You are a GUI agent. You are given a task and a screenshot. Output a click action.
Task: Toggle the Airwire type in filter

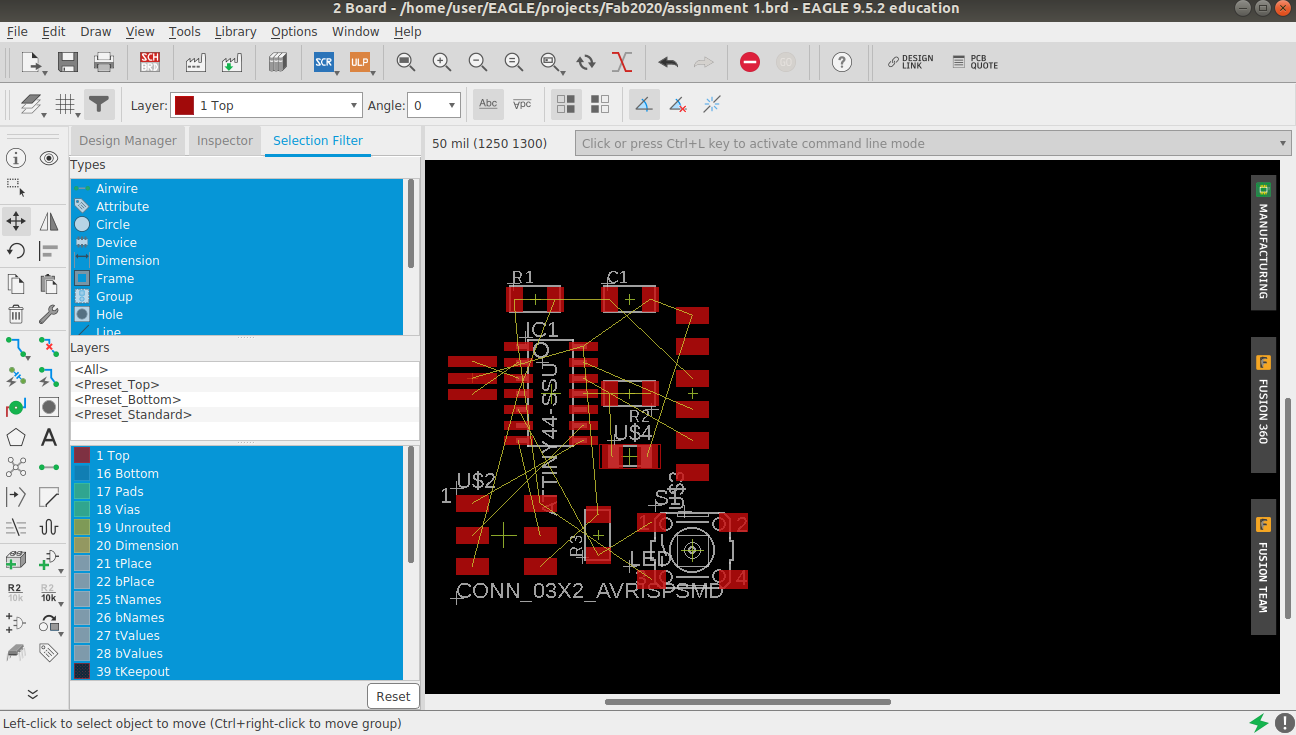coord(236,188)
